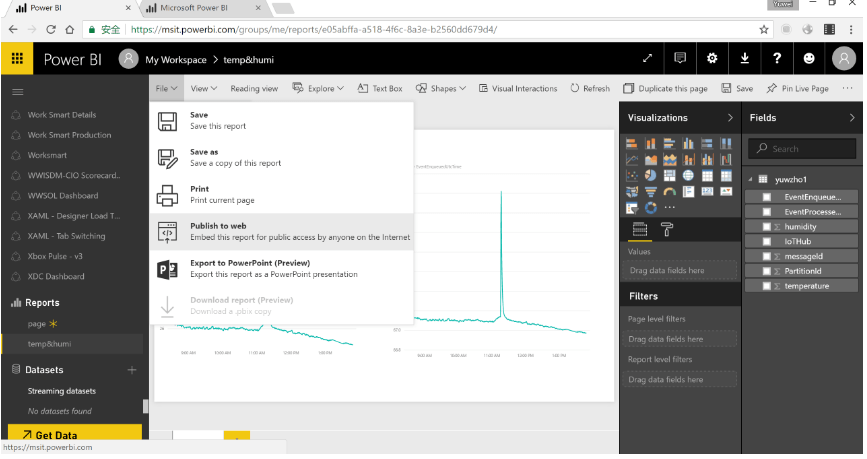Open the Shapes dropdown

(441, 88)
